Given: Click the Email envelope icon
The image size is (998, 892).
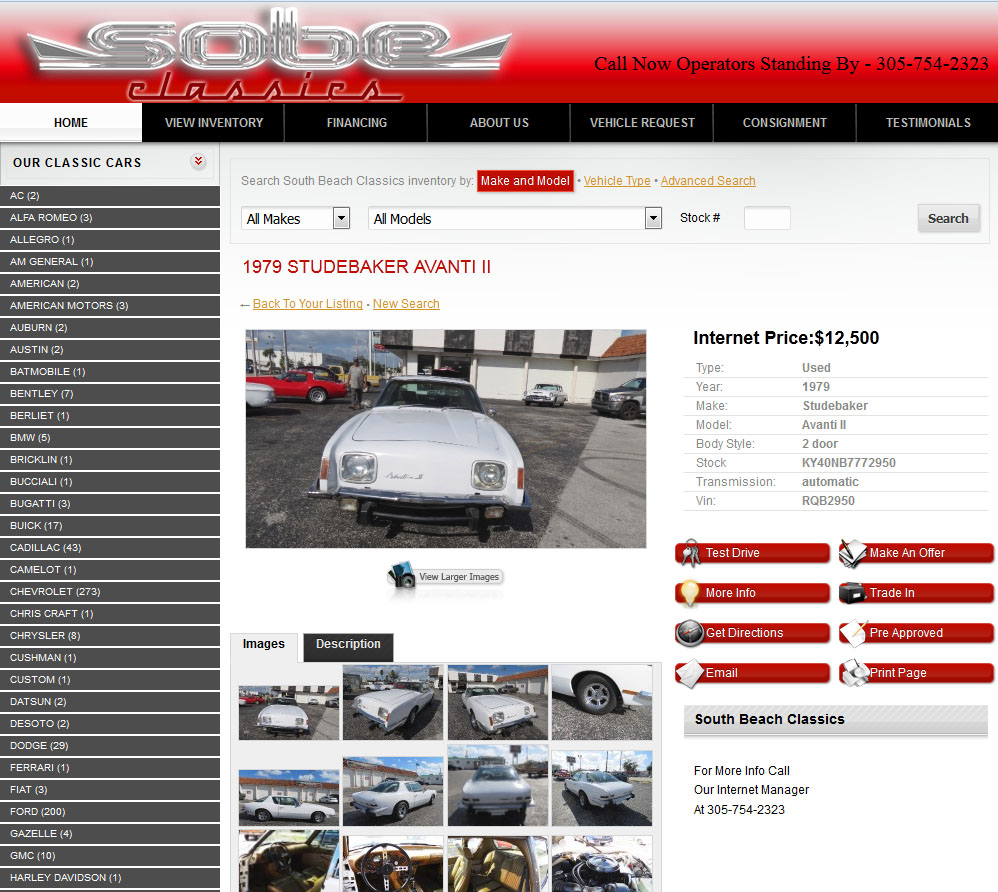Looking at the screenshot, I should [x=689, y=674].
